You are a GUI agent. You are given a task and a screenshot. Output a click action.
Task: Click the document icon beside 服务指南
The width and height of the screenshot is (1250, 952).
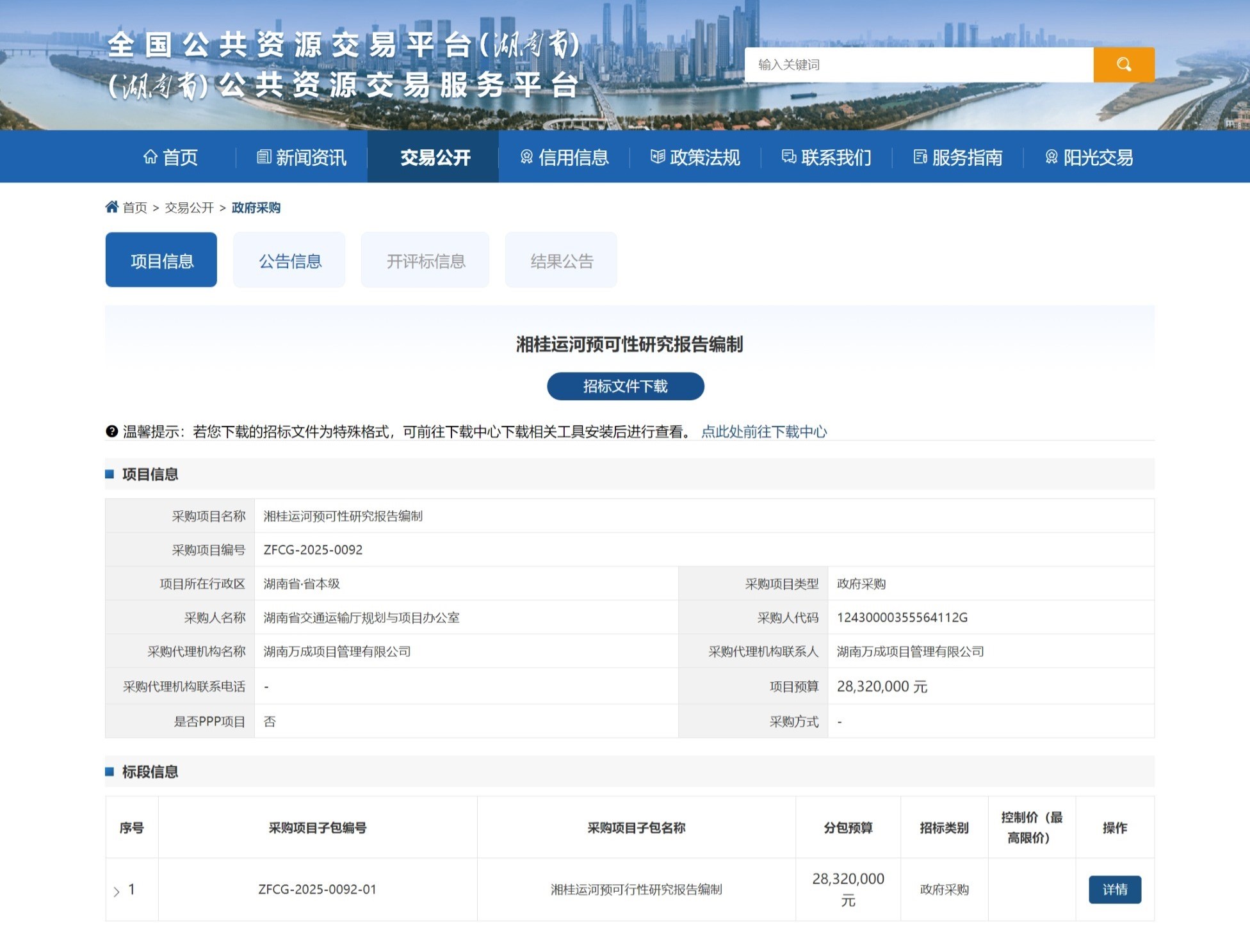920,157
